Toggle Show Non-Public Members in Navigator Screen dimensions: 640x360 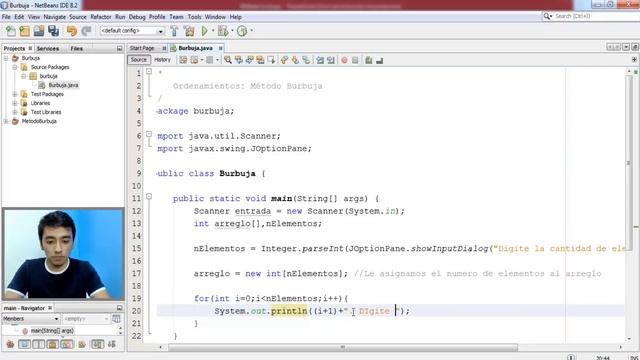pos(53,344)
